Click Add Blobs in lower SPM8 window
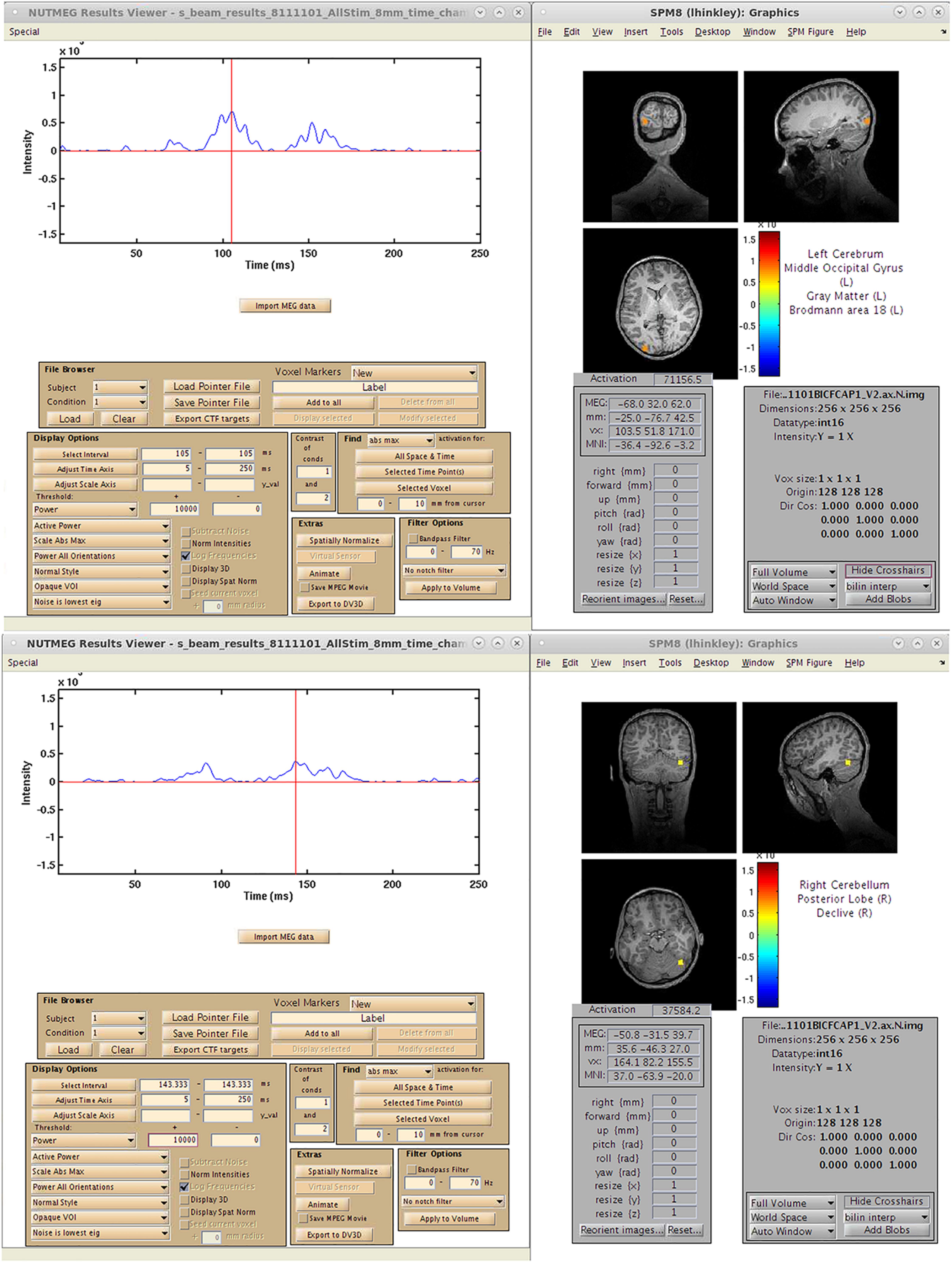Screen dimensions: 952x1263 coord(886,1231)
